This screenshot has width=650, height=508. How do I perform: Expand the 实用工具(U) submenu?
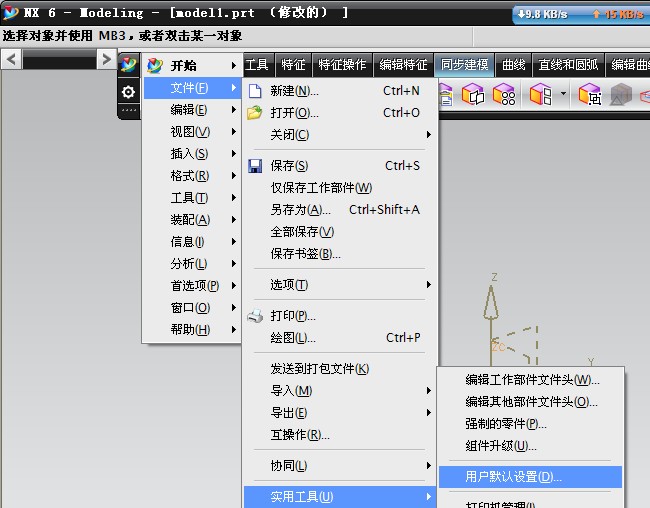pyautogui.click(x=340, y=497)
